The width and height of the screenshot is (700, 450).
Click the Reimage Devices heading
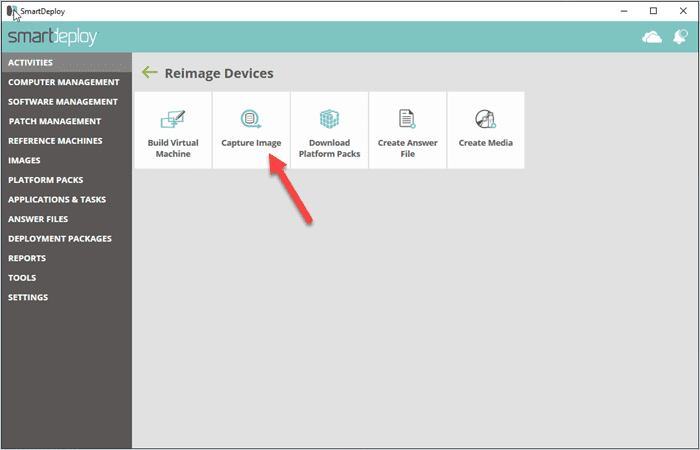[219, 73]
